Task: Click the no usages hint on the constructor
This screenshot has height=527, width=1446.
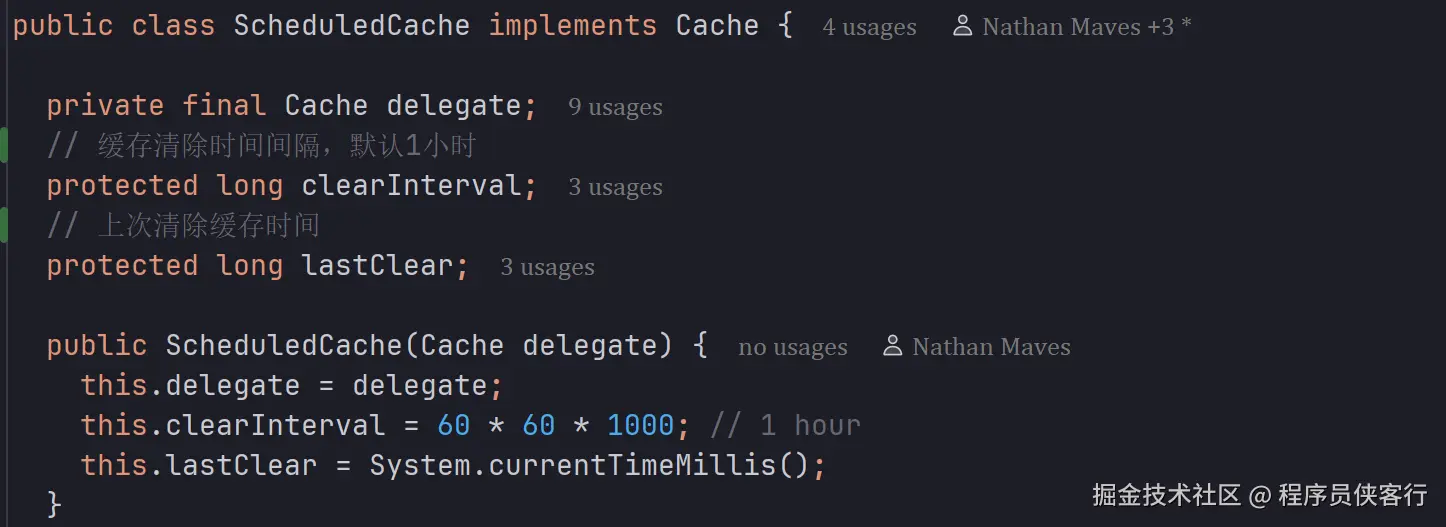Action: click(x=792, y=347)
